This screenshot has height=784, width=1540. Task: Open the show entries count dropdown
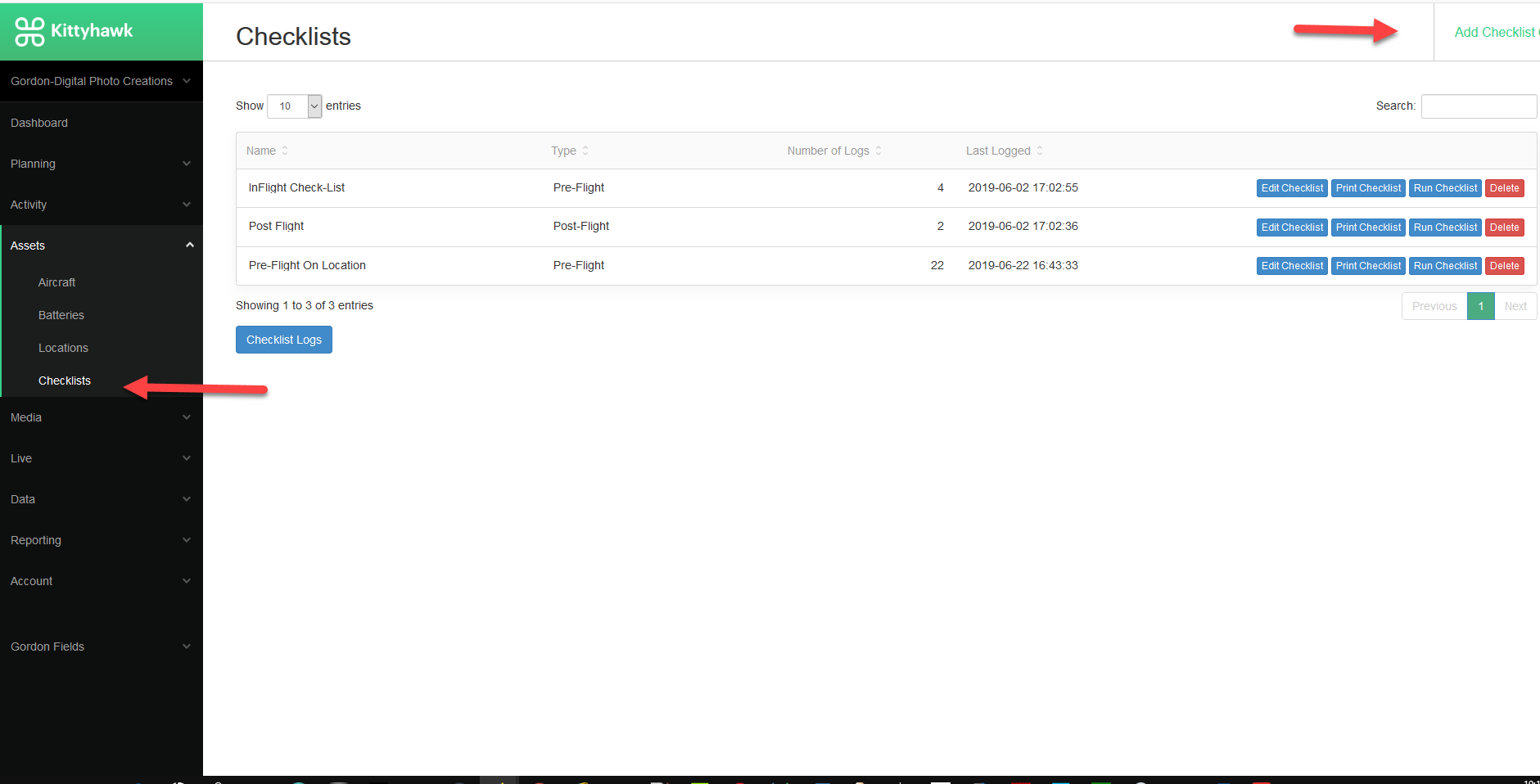coord(295,106)
